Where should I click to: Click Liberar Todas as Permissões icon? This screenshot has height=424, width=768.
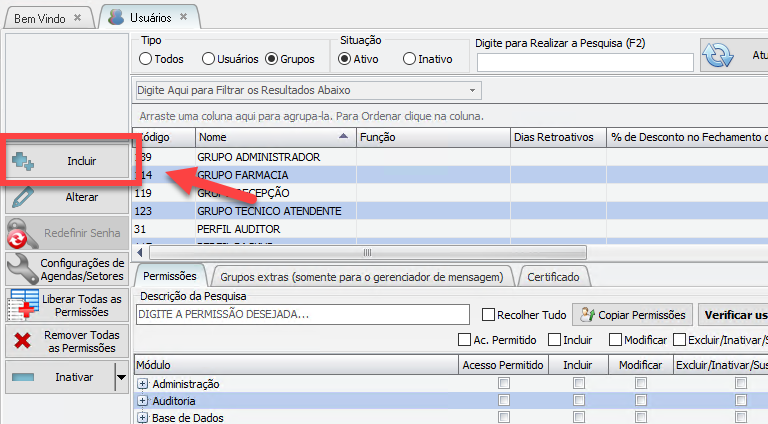pyautogui.click(x=21, y=304)
